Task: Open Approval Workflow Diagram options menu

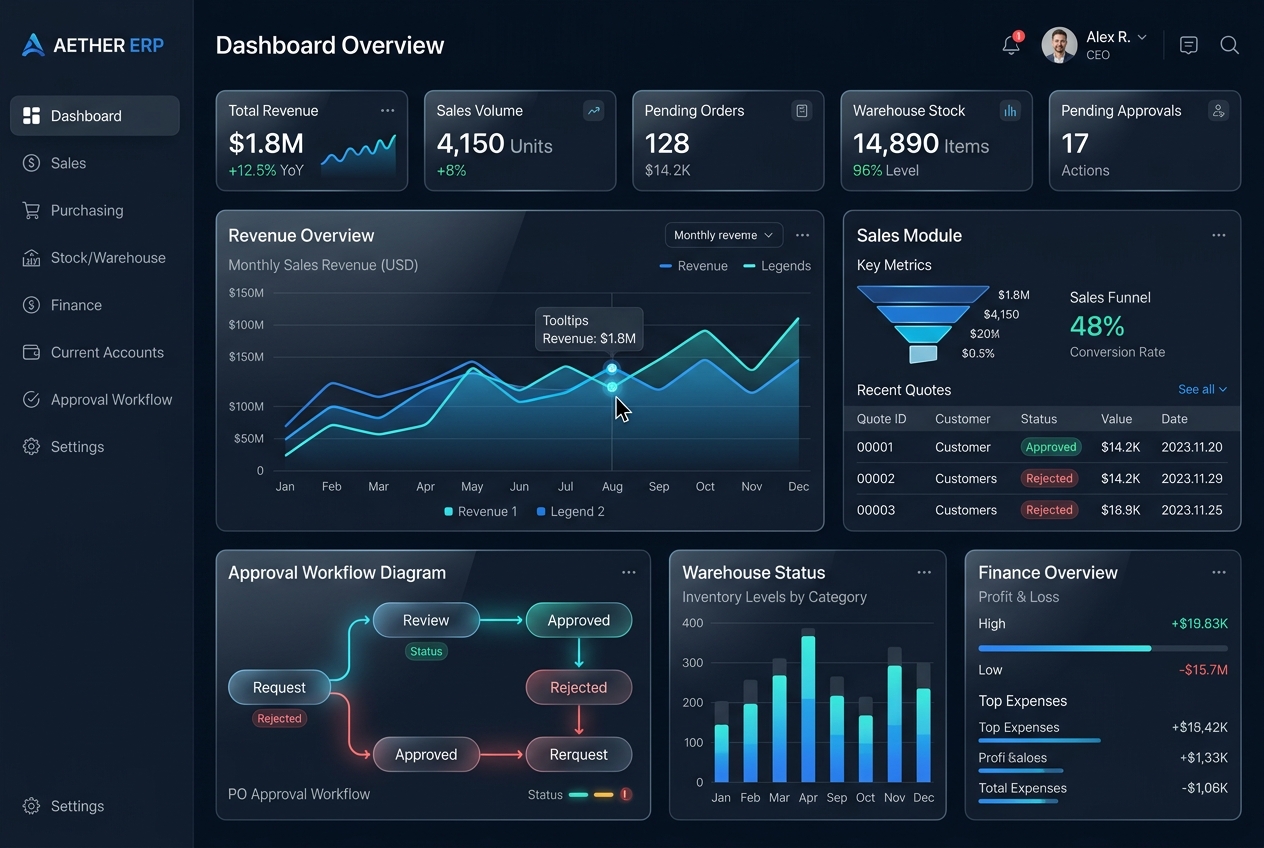Action: coord(628,572)
